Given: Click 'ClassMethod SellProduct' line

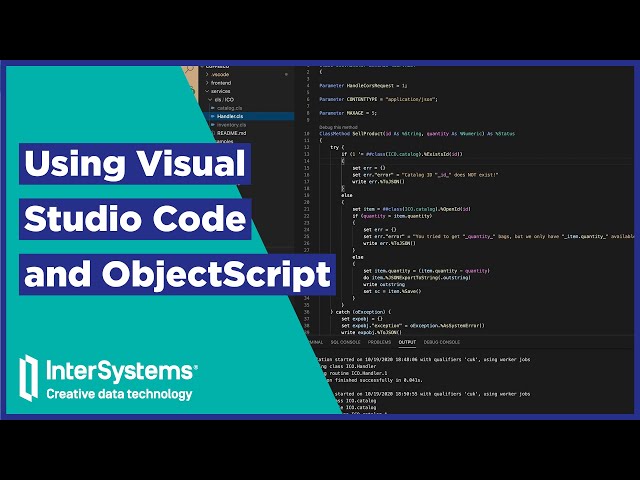Looking at the screenshot, I should (417, 133).
